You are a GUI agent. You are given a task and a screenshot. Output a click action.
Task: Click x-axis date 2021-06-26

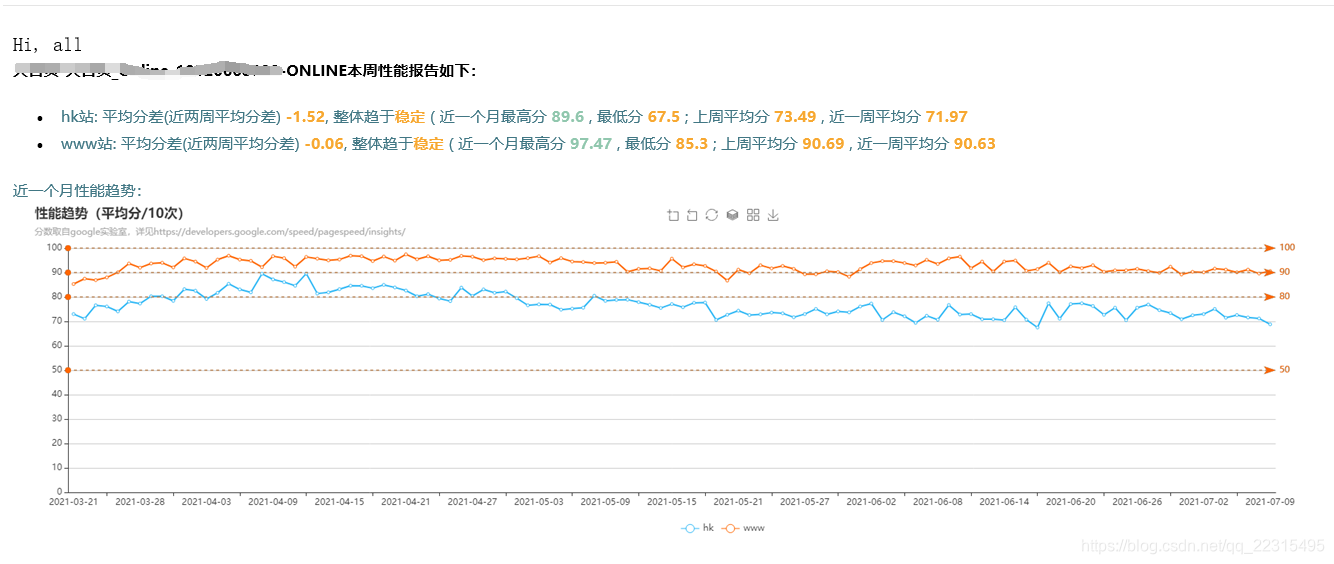point(1136,502)
